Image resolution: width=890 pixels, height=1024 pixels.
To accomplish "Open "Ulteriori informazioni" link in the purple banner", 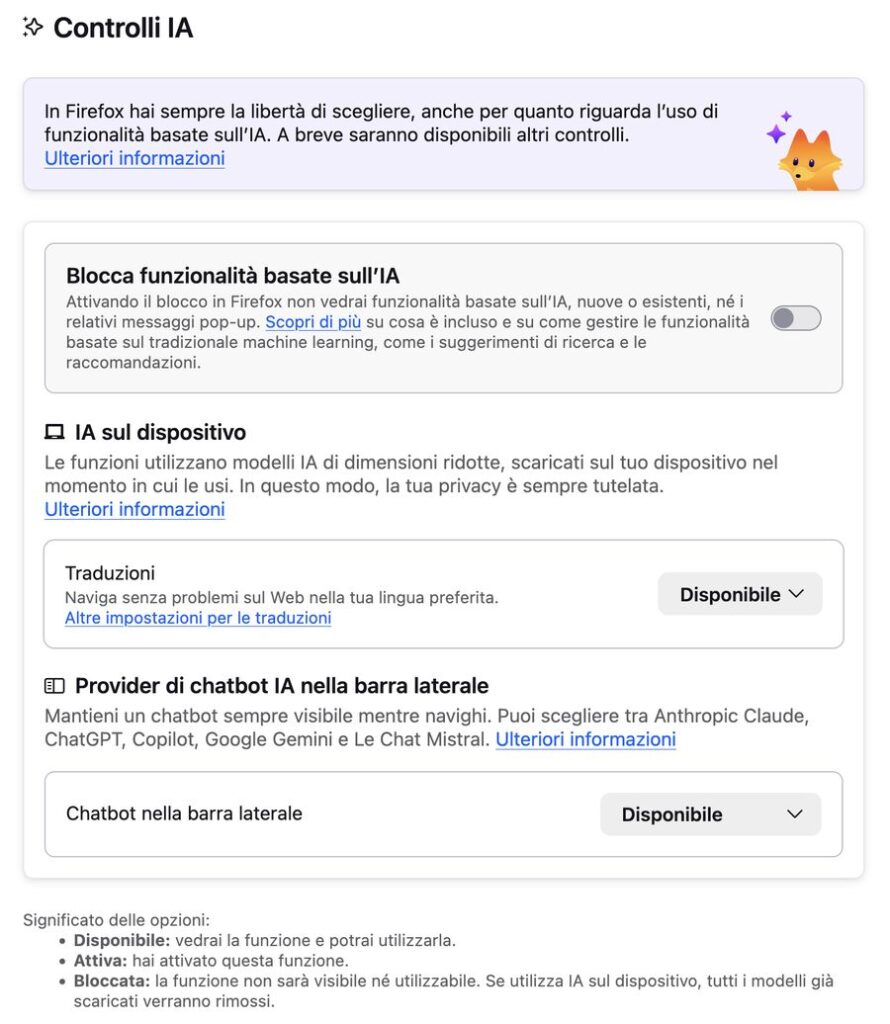I will (x=133, y=158).
